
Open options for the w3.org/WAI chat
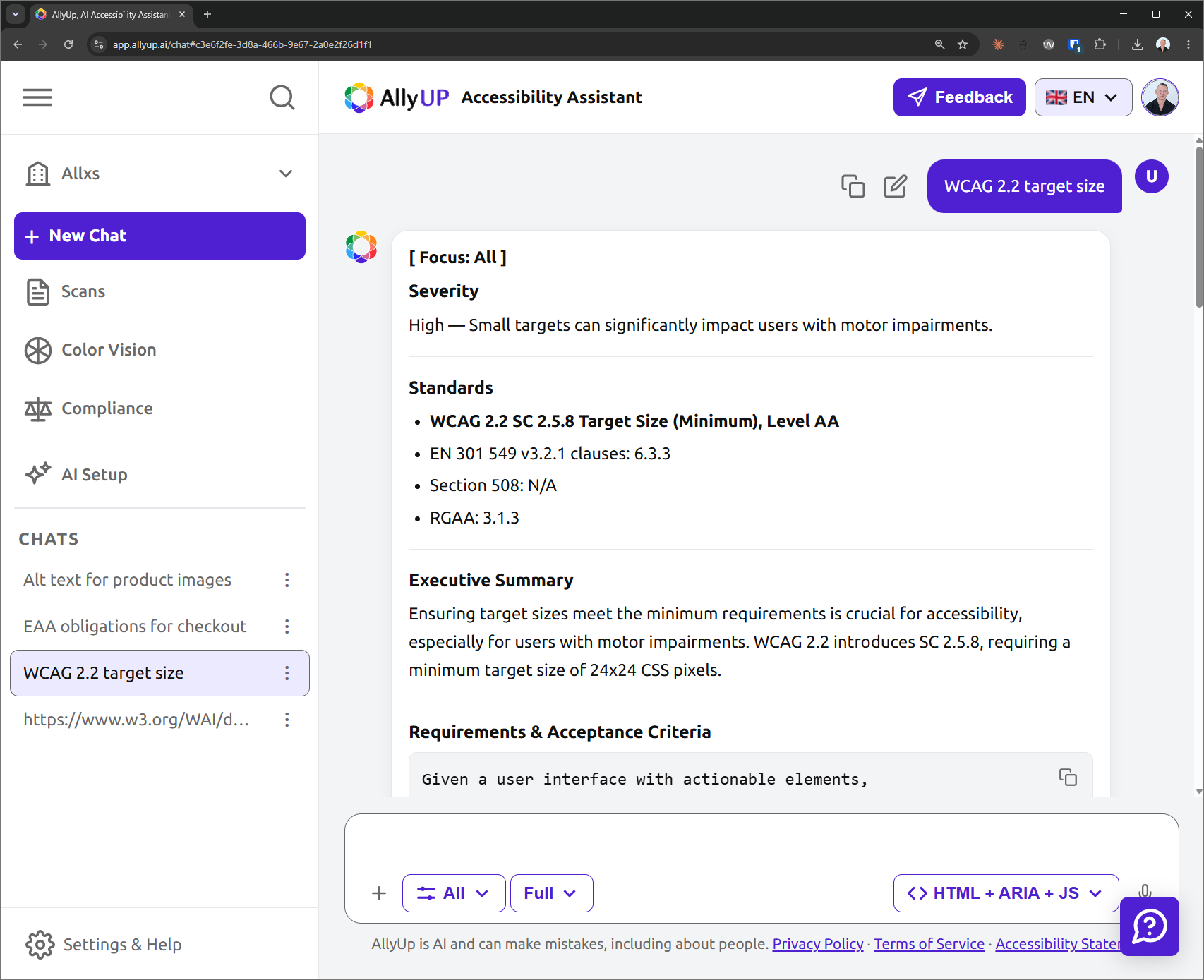coord(287,720)
